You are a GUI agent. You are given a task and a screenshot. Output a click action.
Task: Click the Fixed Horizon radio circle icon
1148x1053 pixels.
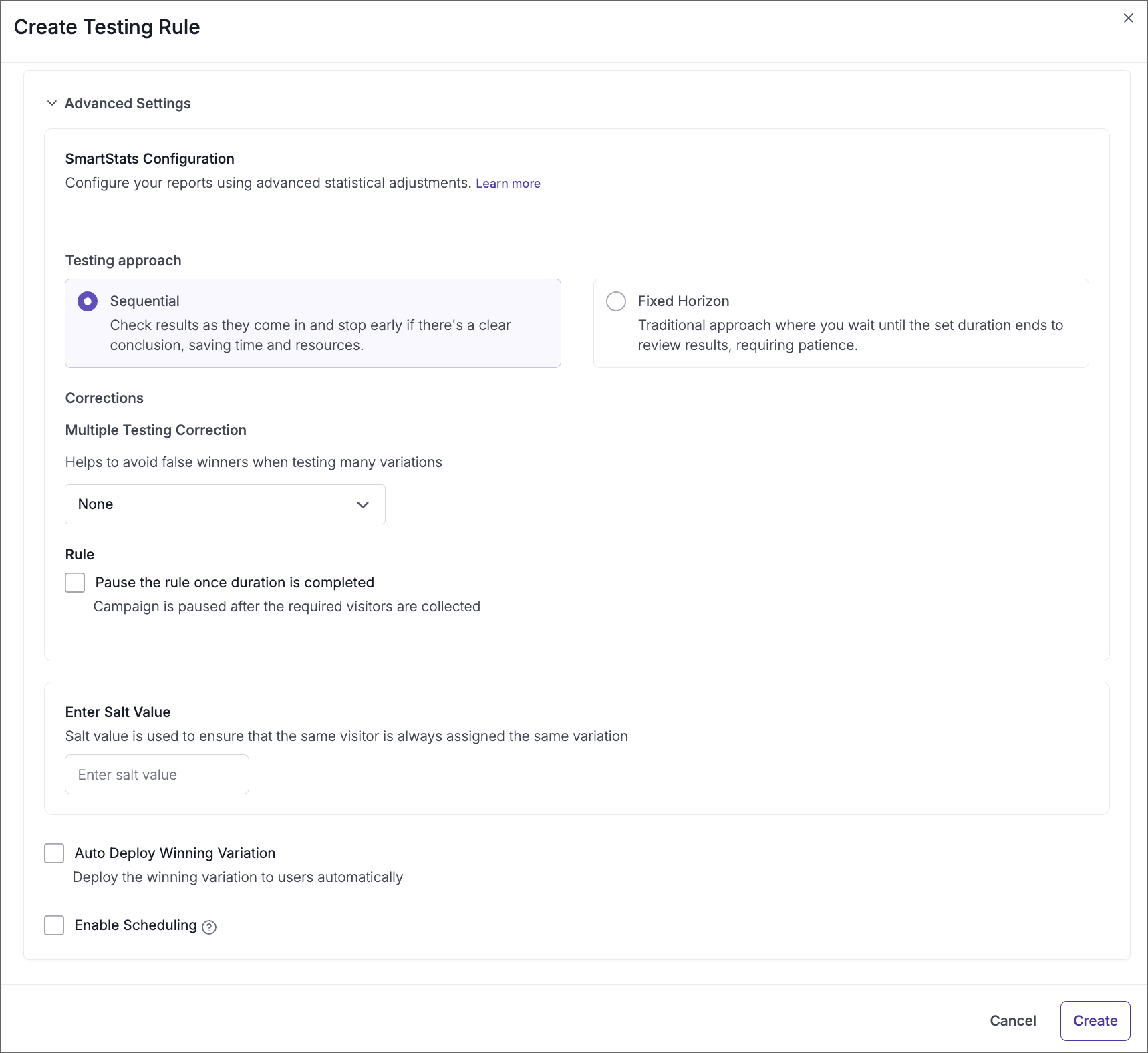615,301
